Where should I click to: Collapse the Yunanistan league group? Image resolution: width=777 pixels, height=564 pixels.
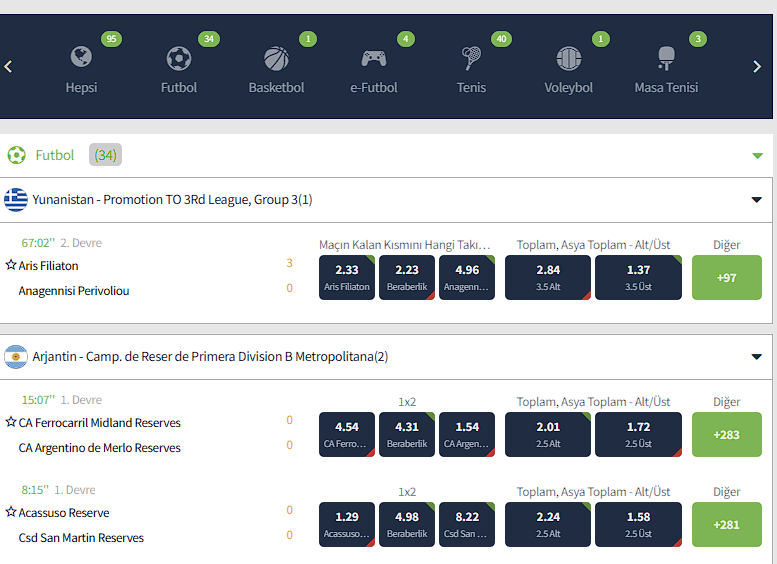(757, 200)
